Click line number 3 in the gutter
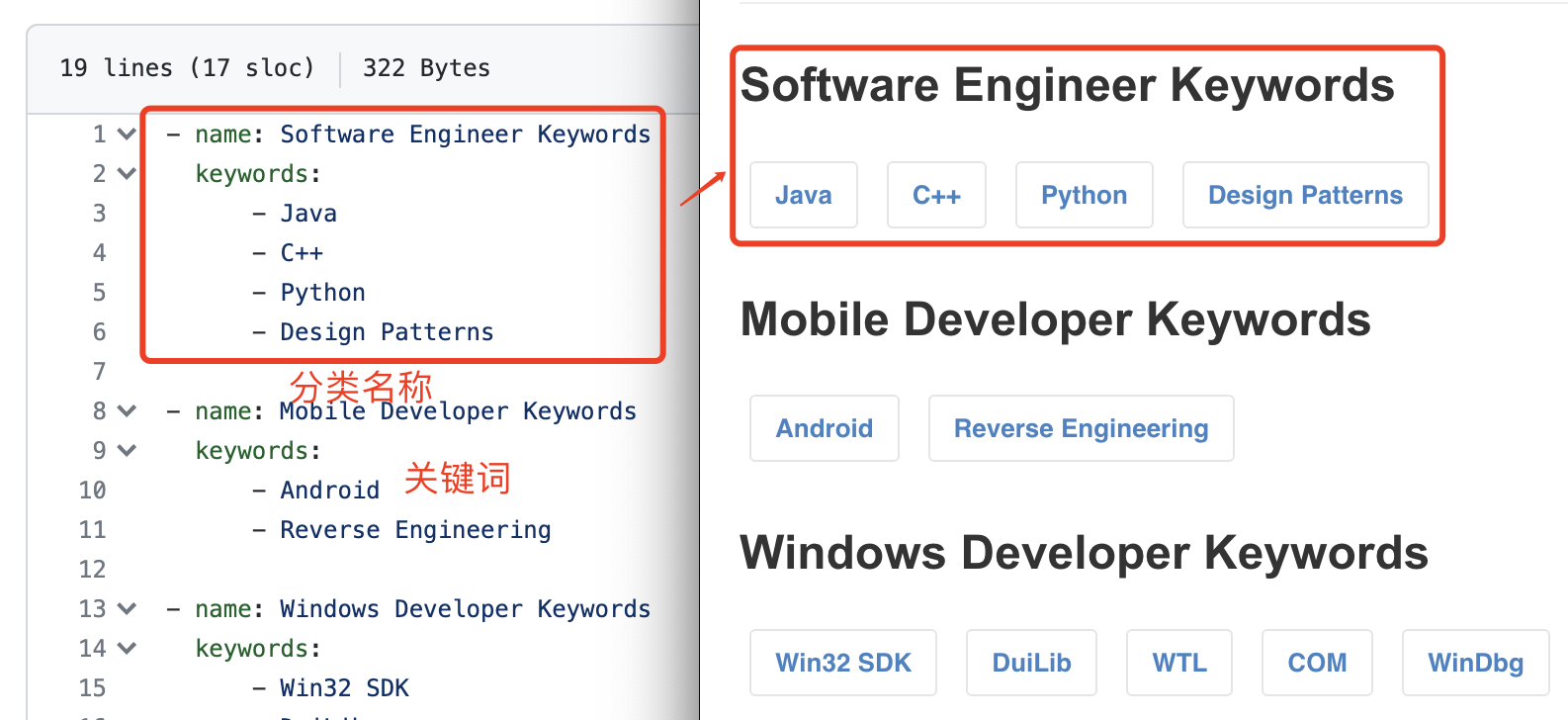This screenshot has width=1568, height=720. (x=99, y=214)
